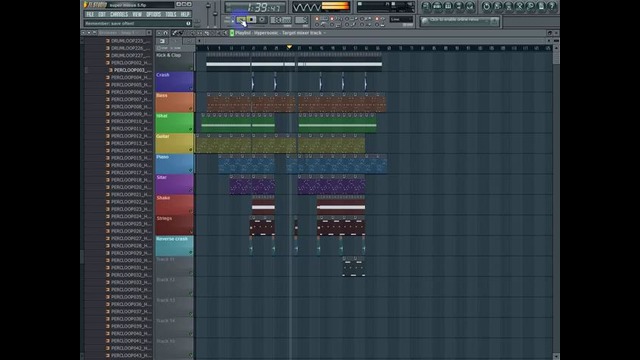Screen dimensions: 640x360
Task: Open the TOOLS menu
Action: (x=171, y=14)
